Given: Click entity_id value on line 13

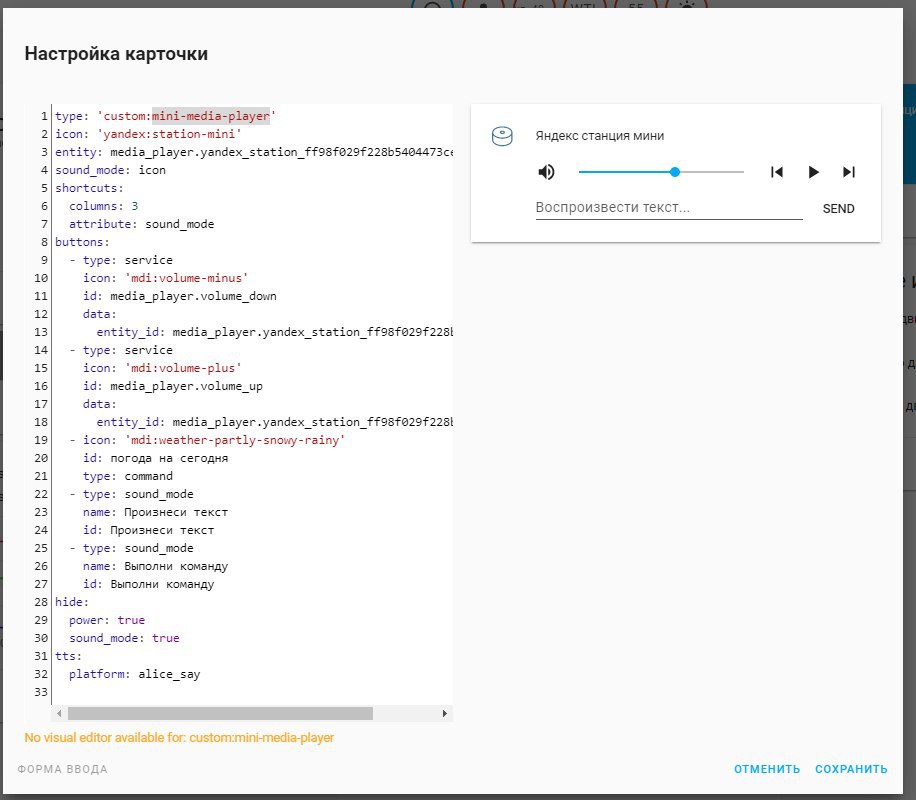Looking at the screenshot, I should click(313, 333).
